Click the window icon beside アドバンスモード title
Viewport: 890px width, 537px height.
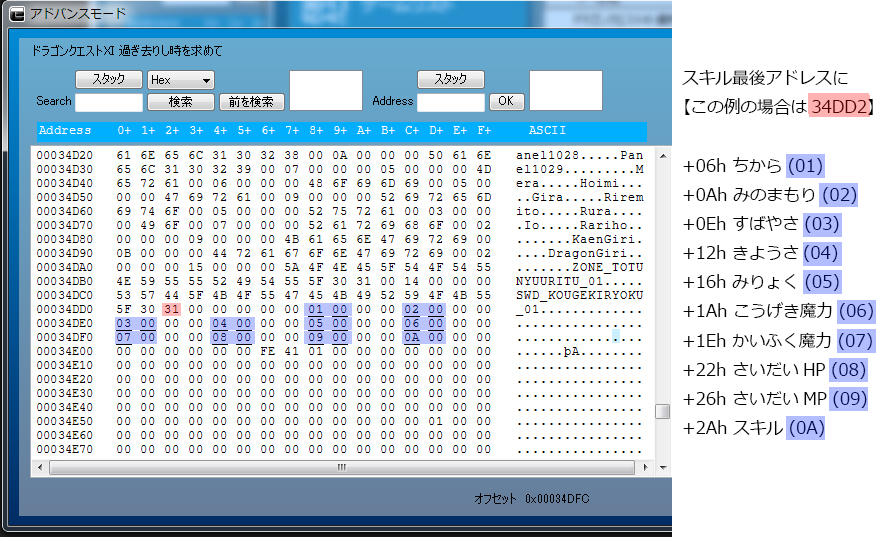tap(18, 14)
